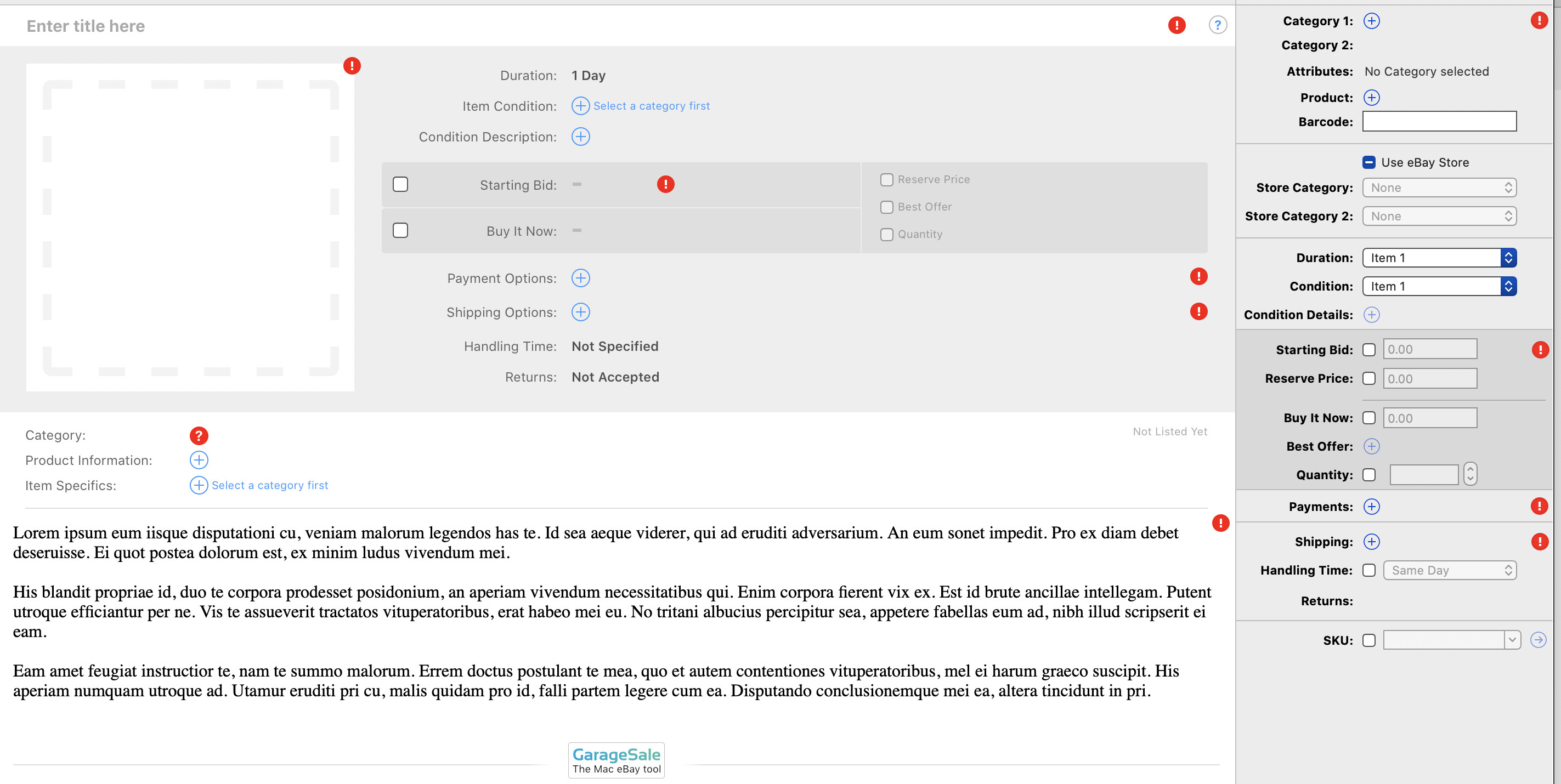Click Category 1 warning icon in sidebar
Viewport: 1561px width, 784px height.
[1539, 20]
